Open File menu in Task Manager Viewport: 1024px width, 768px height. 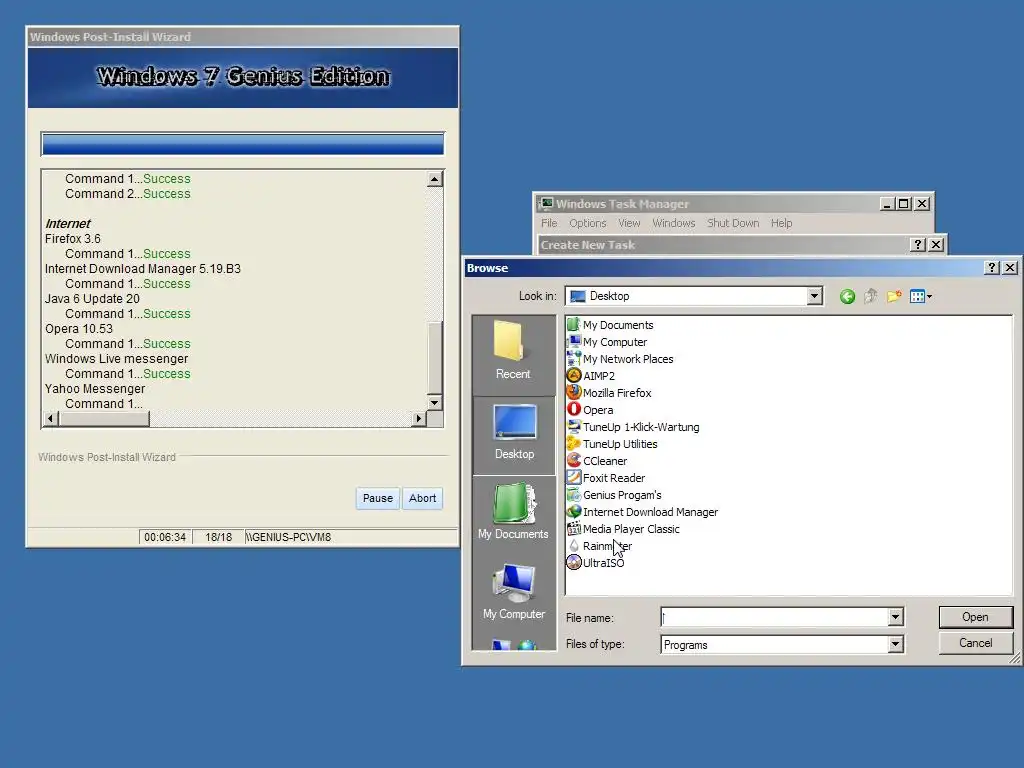[x=549, y=223]
